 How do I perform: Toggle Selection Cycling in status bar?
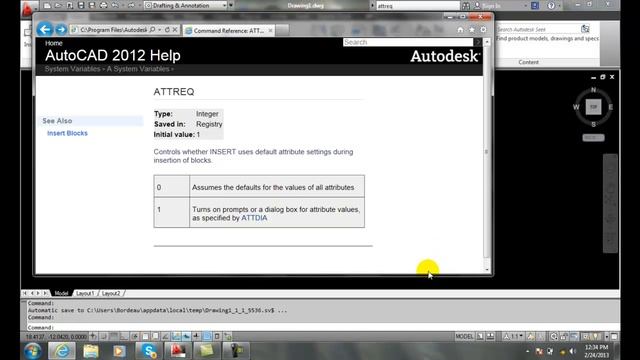(x=228, y=336)
